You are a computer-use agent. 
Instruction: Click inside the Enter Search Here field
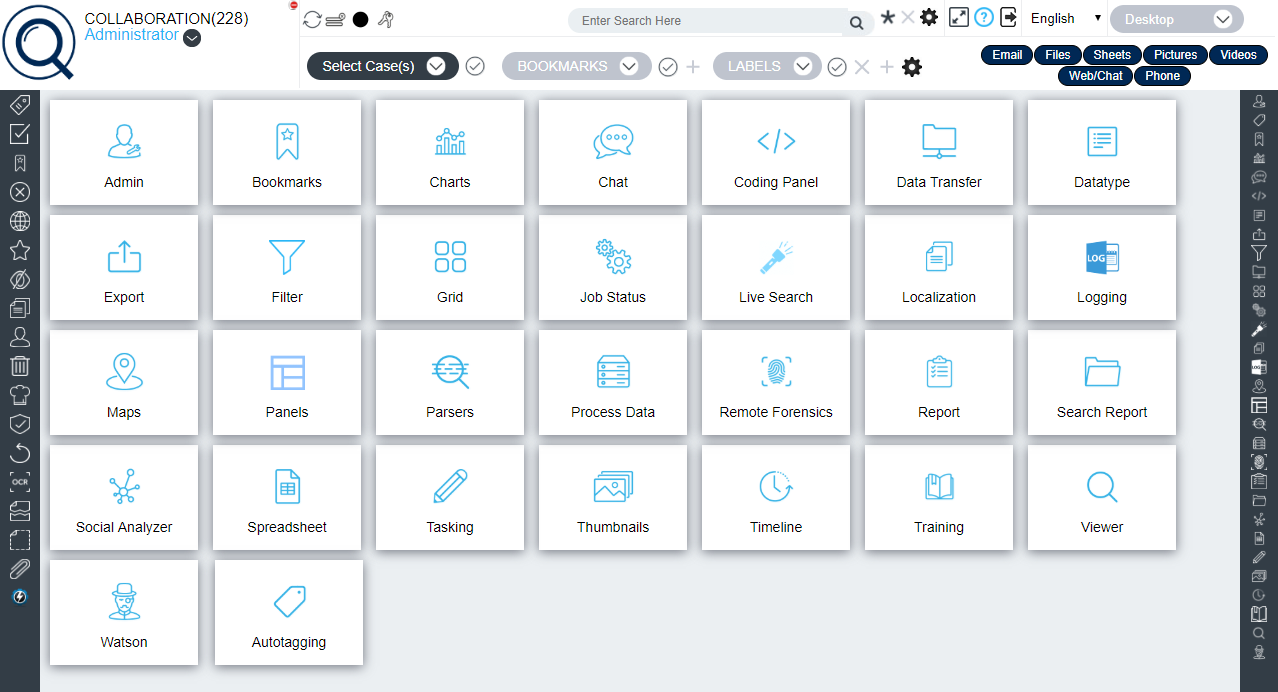point(710,20)
